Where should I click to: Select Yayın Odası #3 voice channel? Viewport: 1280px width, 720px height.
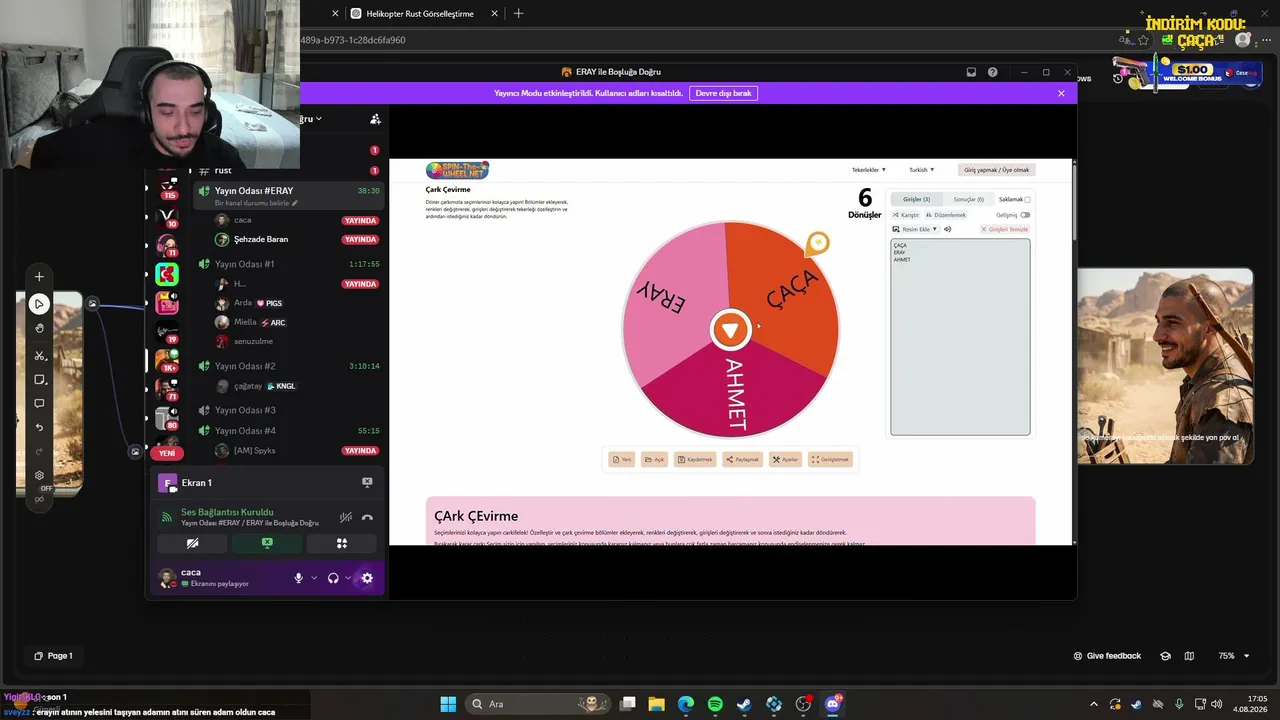[x=288, y=410]
